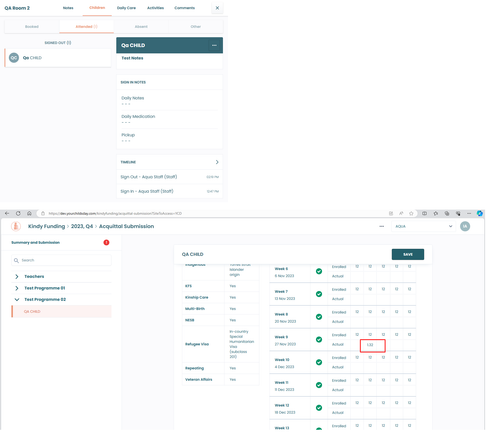The image size is (500, 444).
Task: Click the Refugee Visa attribute row
Action: point(221,344)
